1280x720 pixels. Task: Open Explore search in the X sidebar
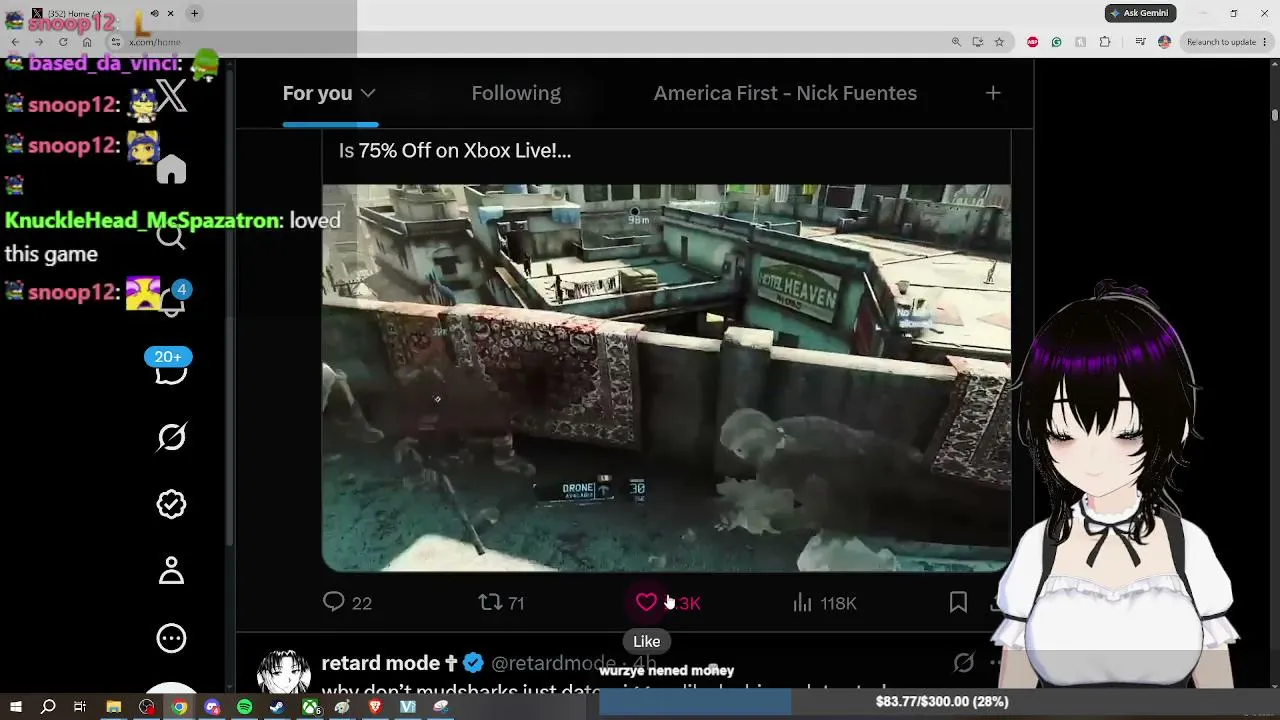(171, 236)
